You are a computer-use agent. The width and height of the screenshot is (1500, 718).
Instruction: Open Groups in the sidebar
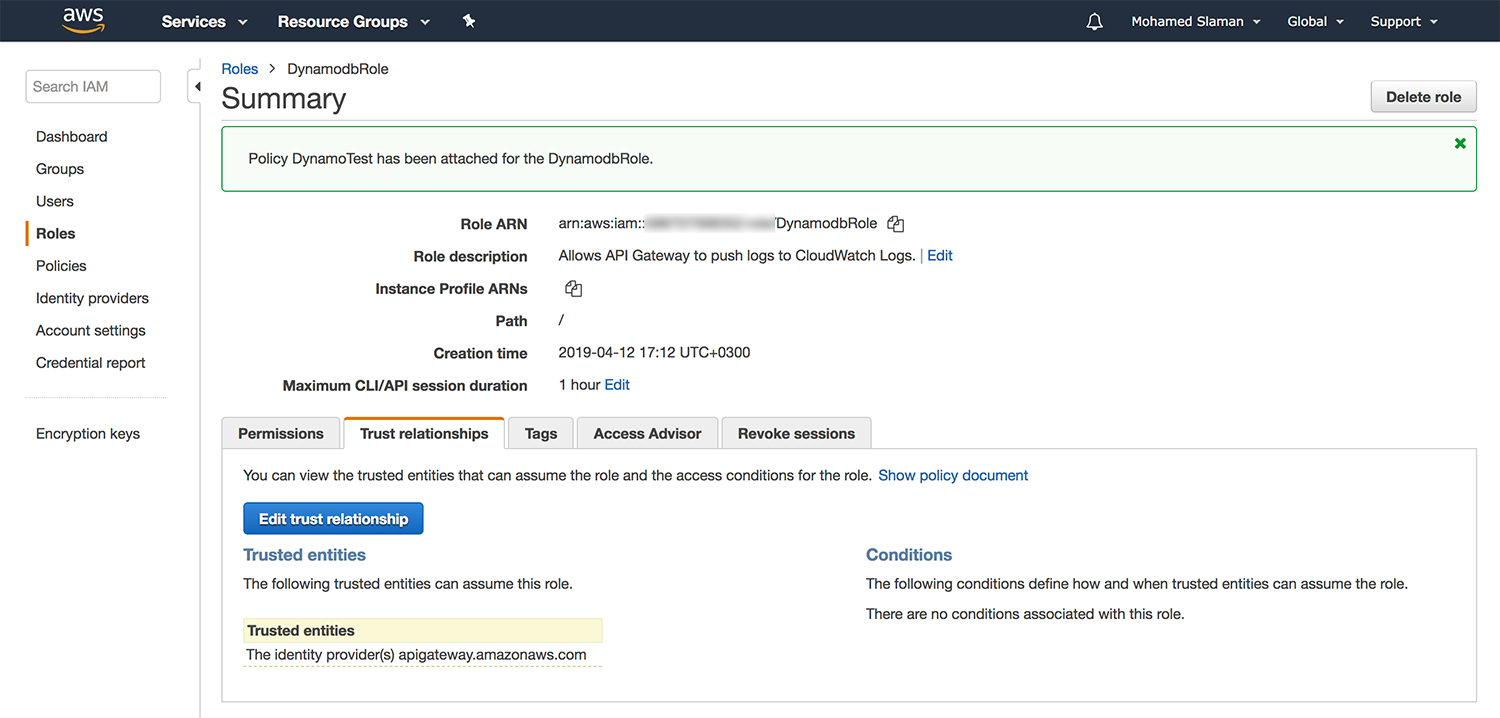coord(60,169)
